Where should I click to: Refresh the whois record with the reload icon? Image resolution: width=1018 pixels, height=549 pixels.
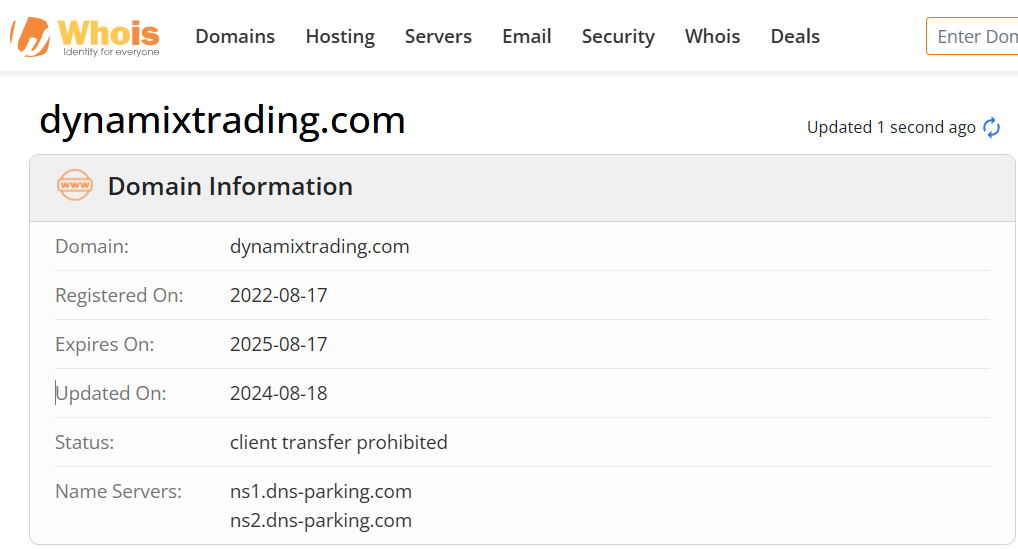991,127
